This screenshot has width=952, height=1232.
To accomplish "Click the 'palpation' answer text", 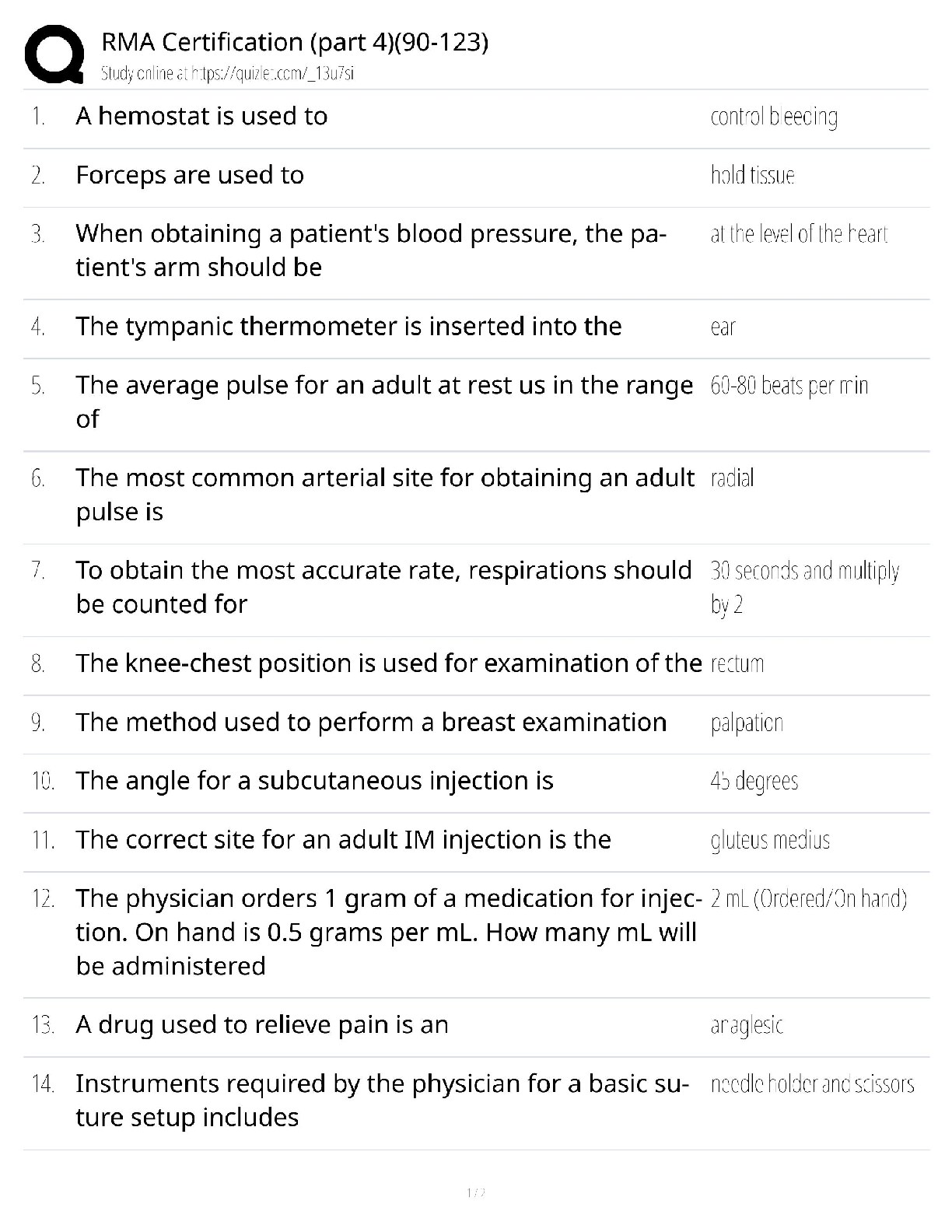I will [x=746, y=723].
